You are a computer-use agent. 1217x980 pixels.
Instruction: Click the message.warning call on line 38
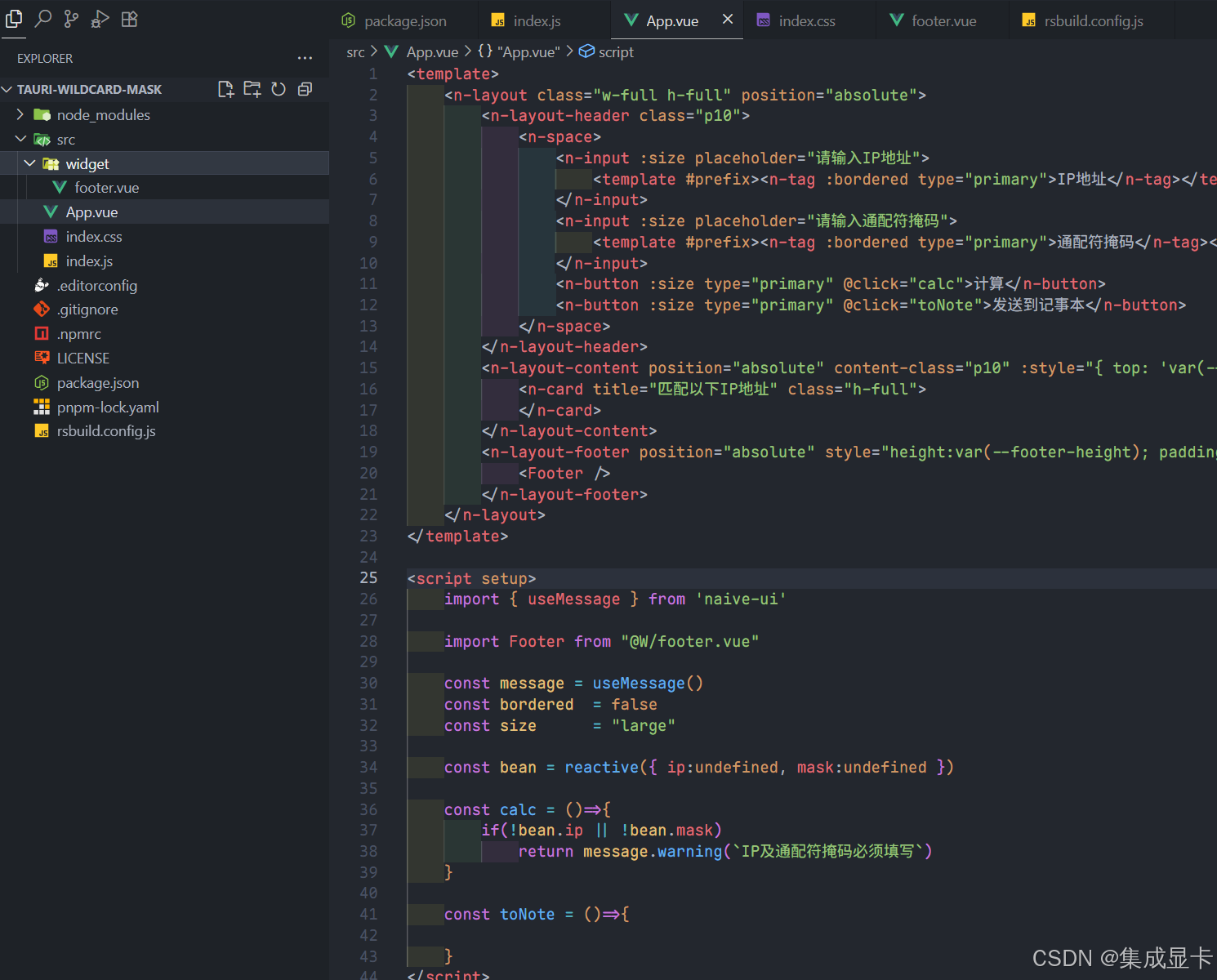point(653,851)
